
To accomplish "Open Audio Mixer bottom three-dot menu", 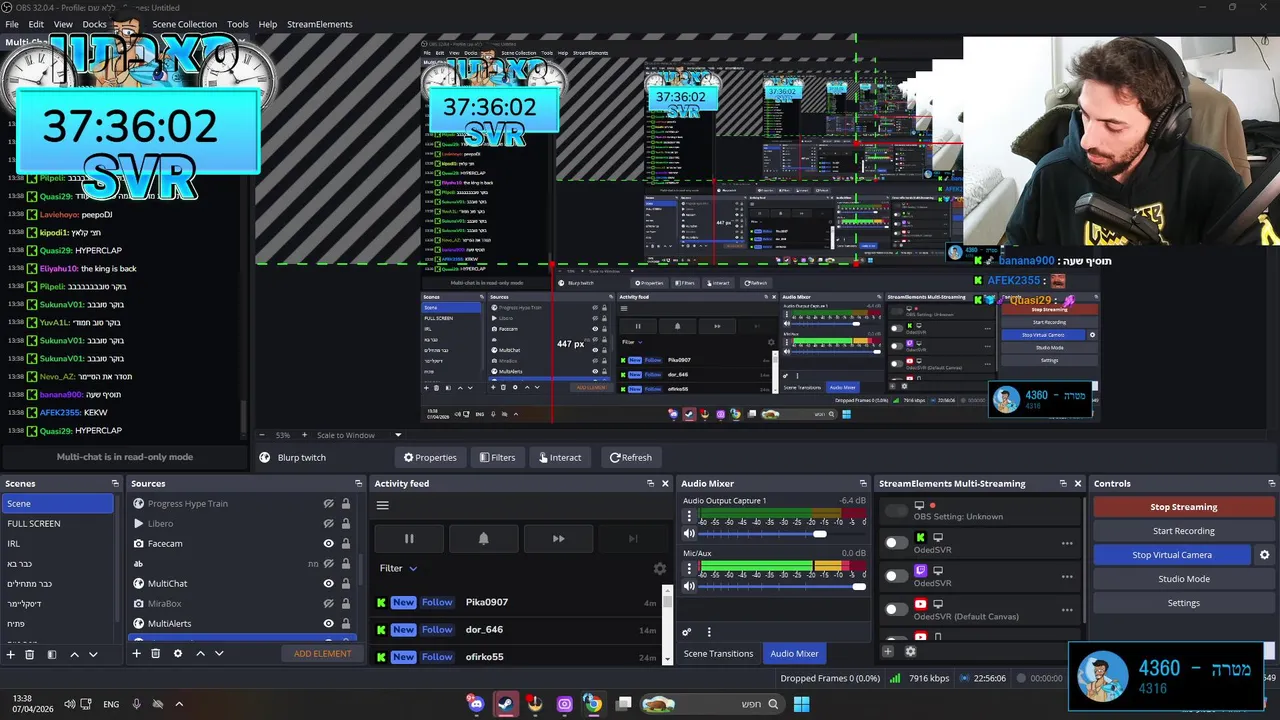I will (709, 632).
